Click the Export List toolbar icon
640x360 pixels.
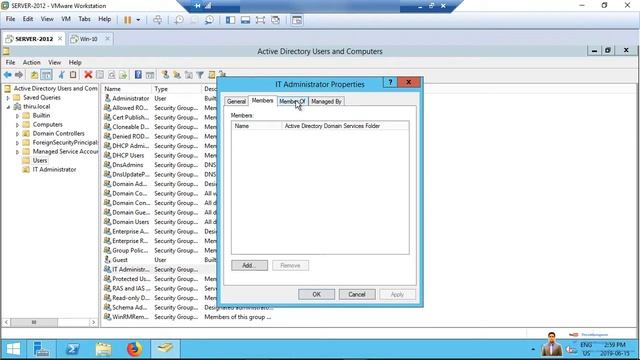click(123, 75)
